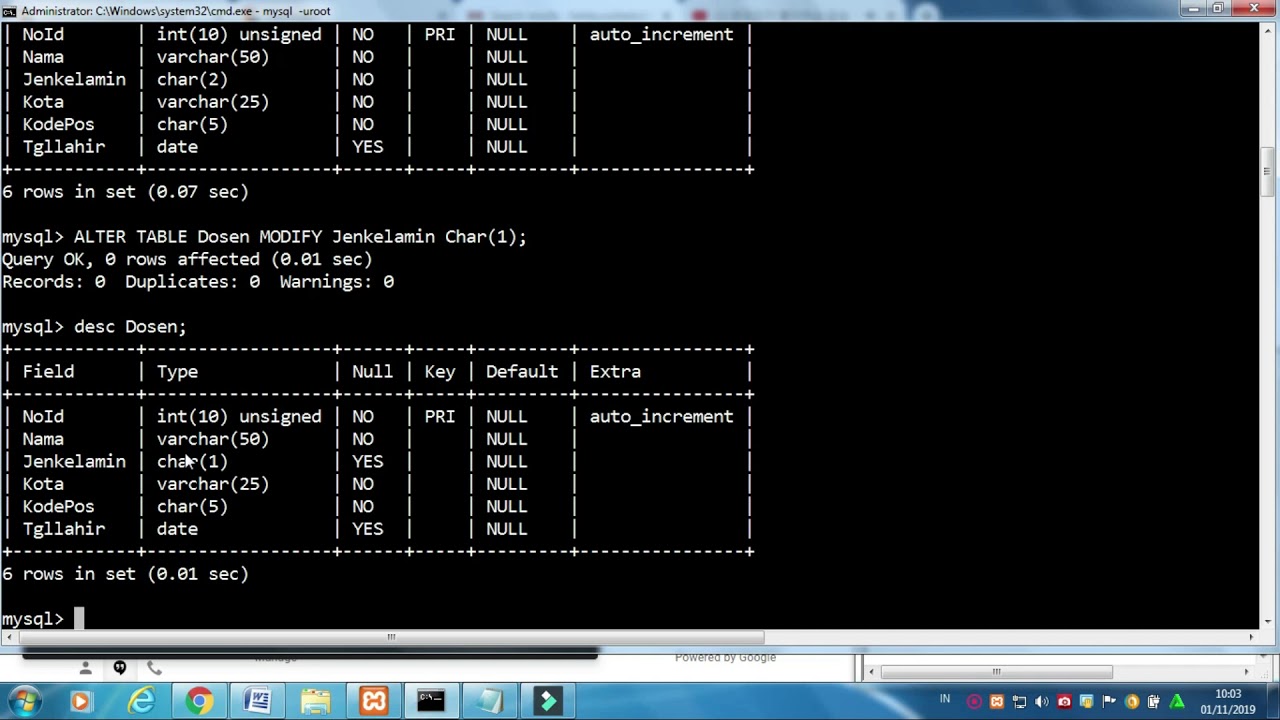Image resolution: width=1280 pixels, height=720 pixels.
Task: Click 'auto_increment' in the second table
Action: pyautogui.click(x=661, y=417)
